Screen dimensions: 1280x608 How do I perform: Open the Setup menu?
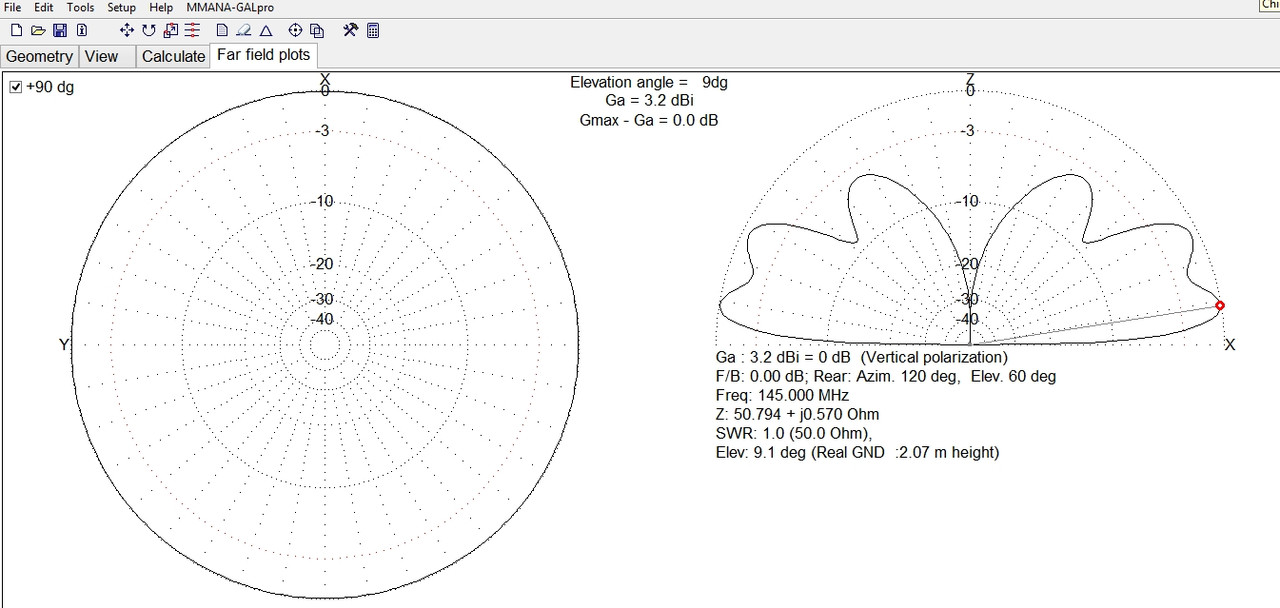(121, 7)
